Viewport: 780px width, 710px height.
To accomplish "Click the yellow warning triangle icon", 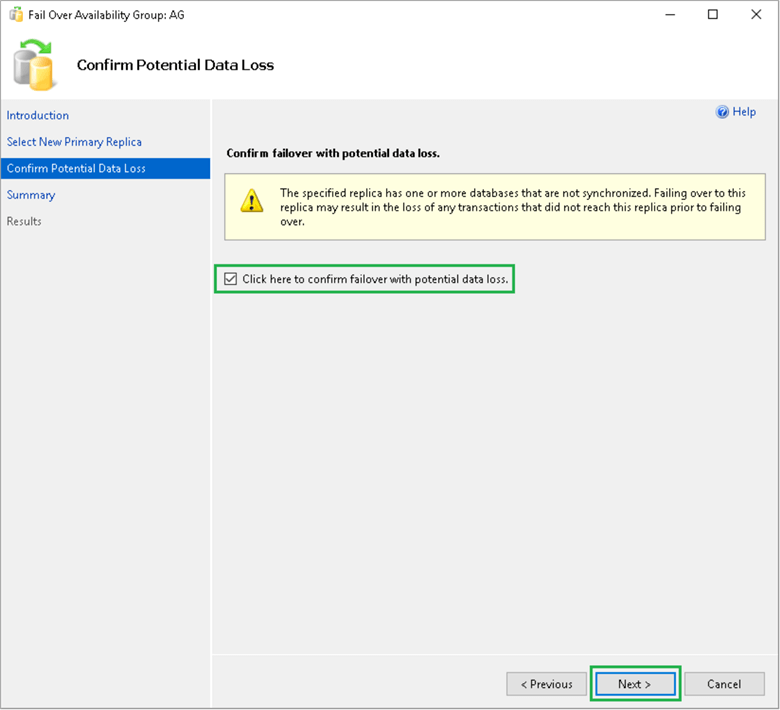I will point(251,201).
